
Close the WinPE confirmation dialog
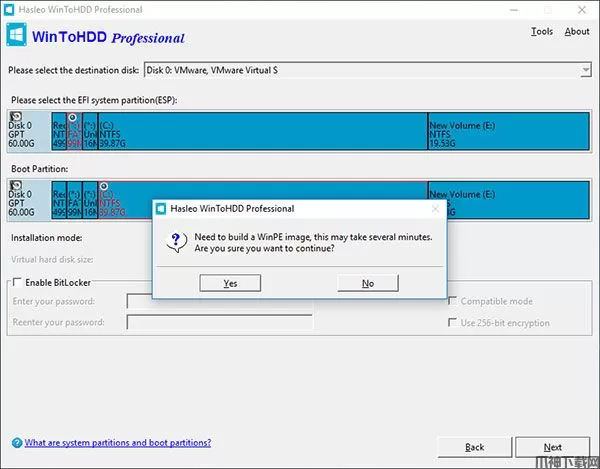pos(434,208)
